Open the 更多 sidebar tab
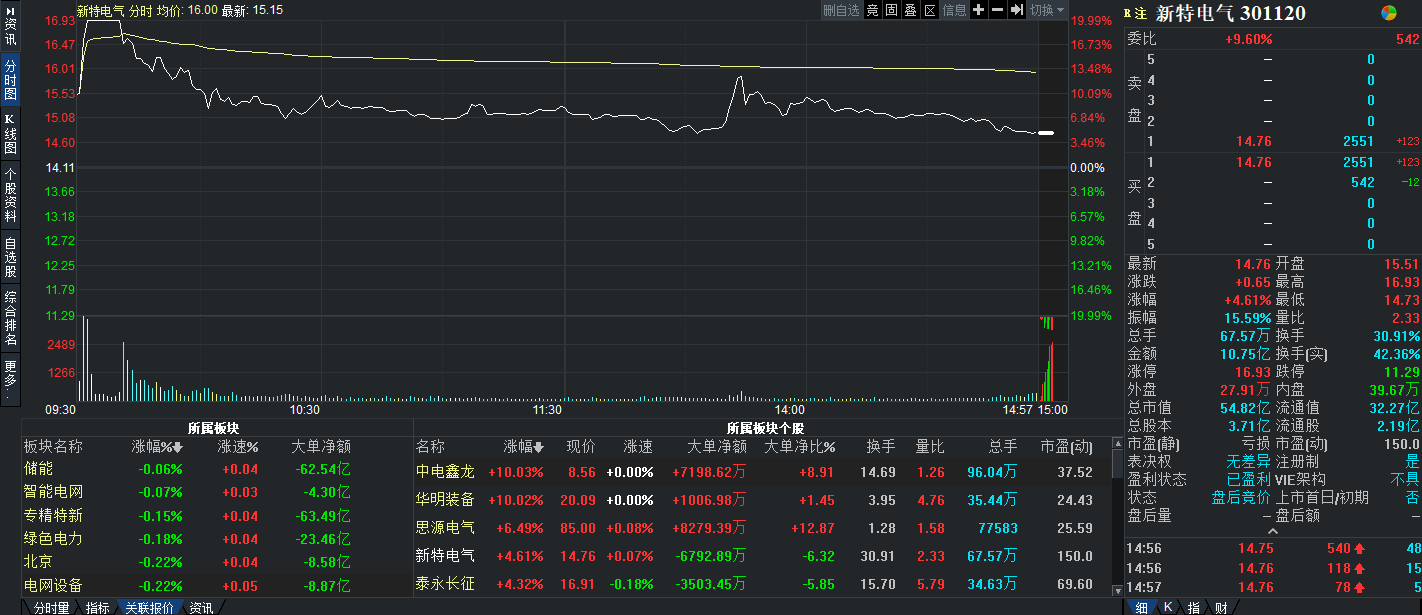Image resolution: width=1422 pixels, height=615 pixels. pyautogui.click(x=10, y=379)
